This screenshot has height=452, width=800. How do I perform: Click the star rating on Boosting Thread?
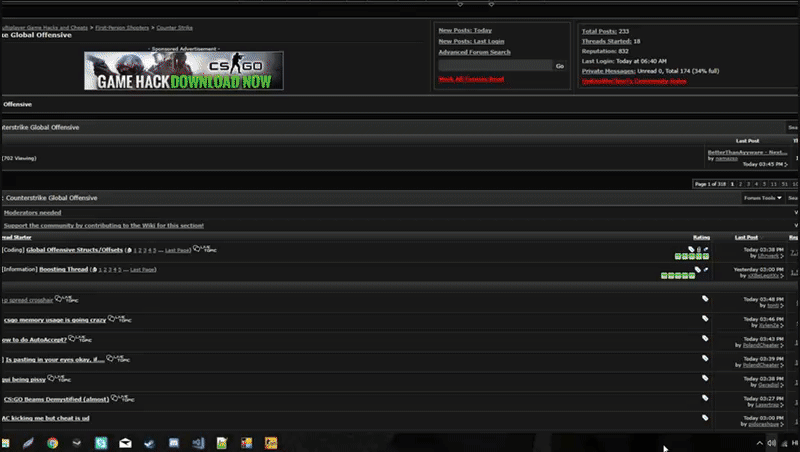tap(678, 275)
